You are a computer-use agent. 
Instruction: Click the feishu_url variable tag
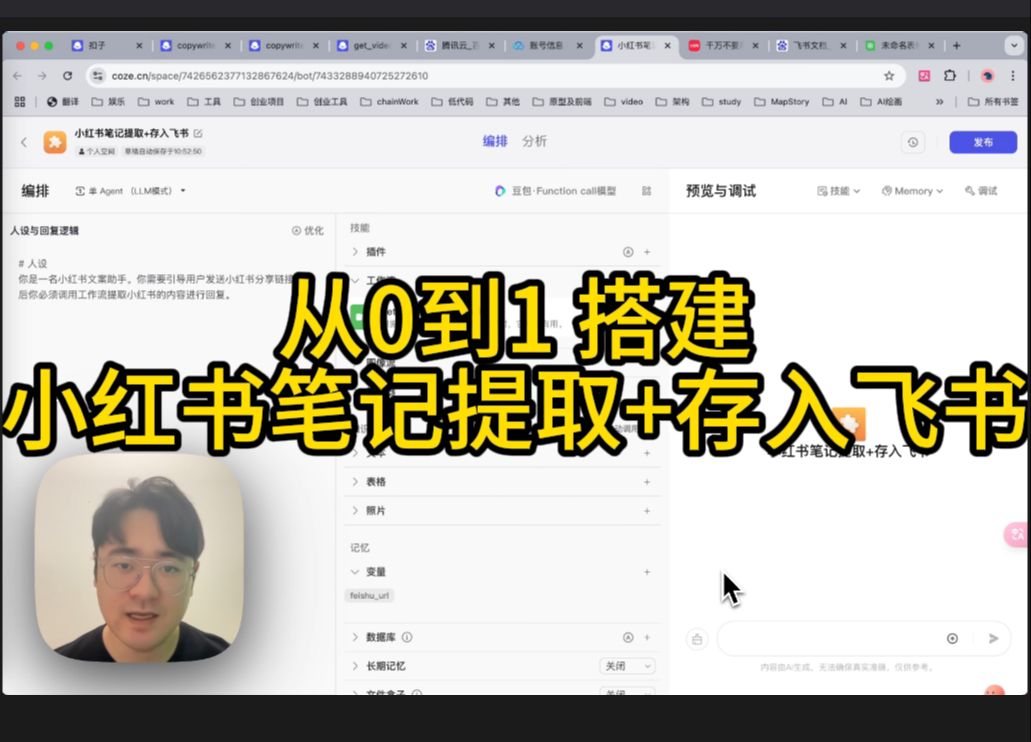[x=369, y=595]
